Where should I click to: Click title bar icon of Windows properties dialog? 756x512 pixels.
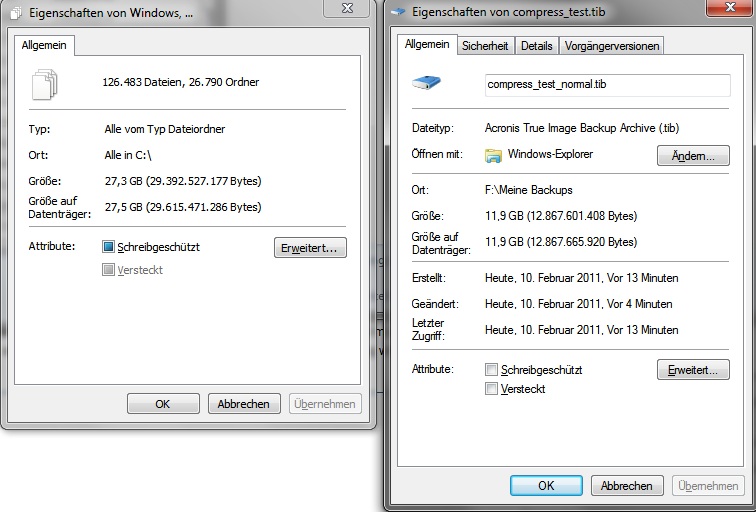click(x=16, y=13)
